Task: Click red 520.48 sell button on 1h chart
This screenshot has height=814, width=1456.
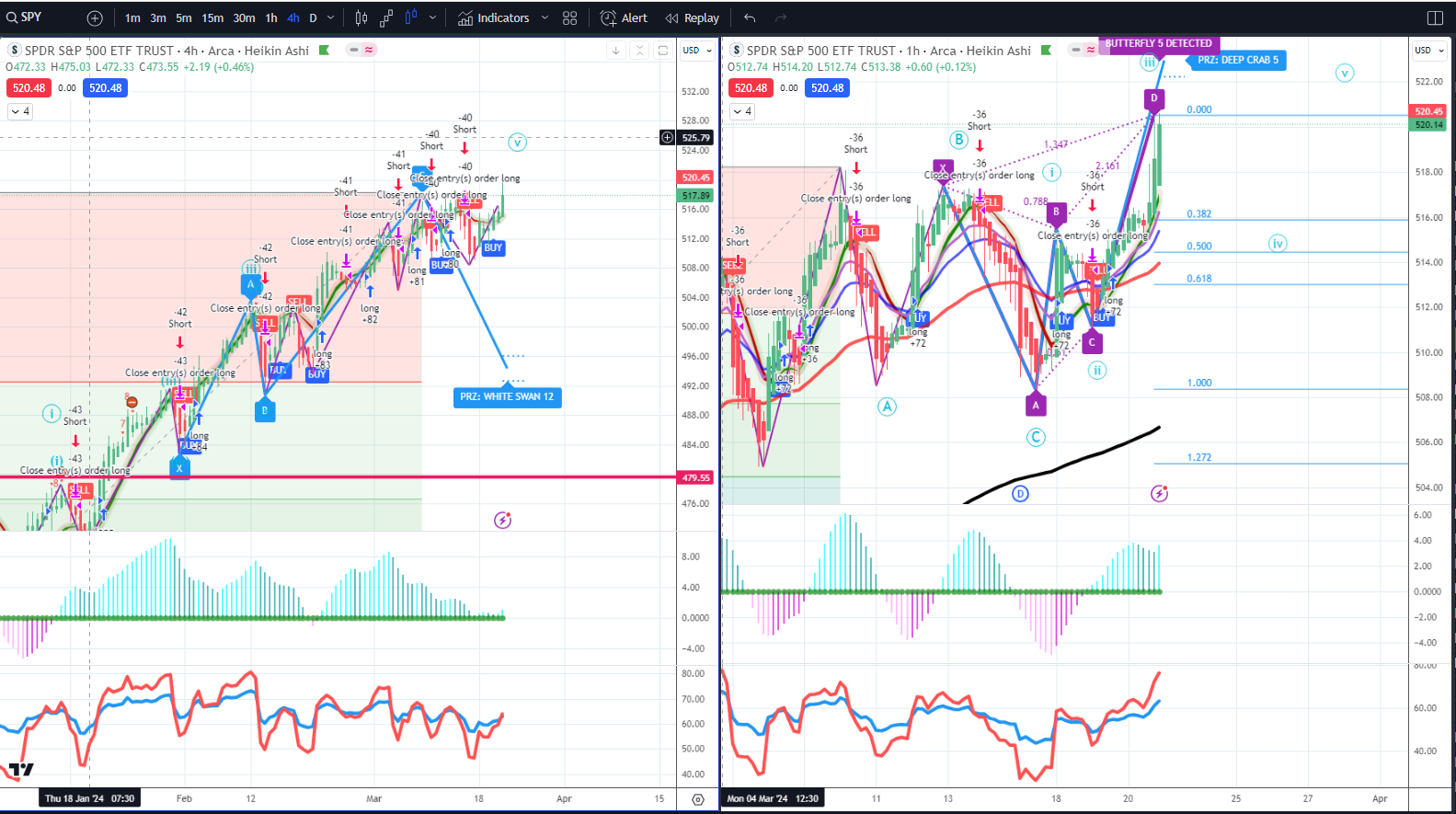Action: pyautogui.click(x=751, y=88)
